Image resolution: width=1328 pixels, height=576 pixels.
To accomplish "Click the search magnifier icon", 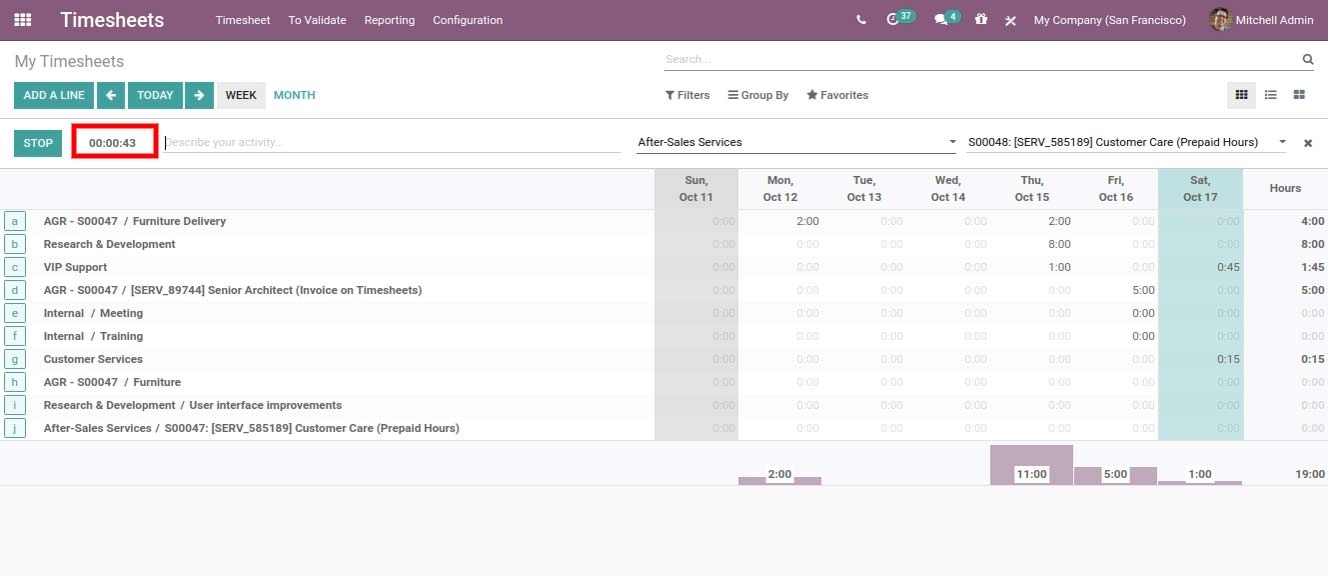I will pyautogui.click(x=1307, y=60).
